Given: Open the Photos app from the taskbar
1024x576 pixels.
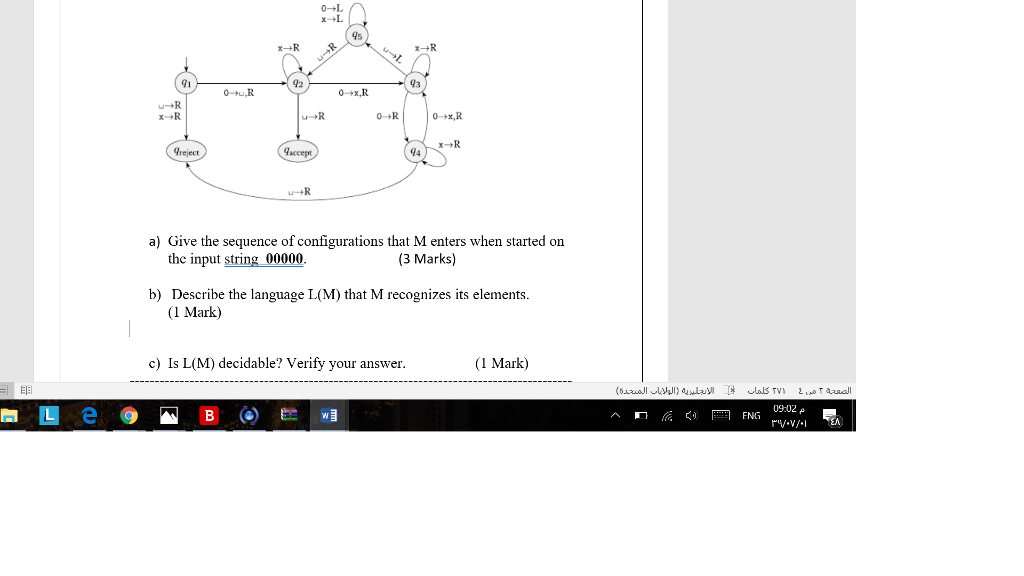Looking at the screenshot, I should tap(168, 414).
